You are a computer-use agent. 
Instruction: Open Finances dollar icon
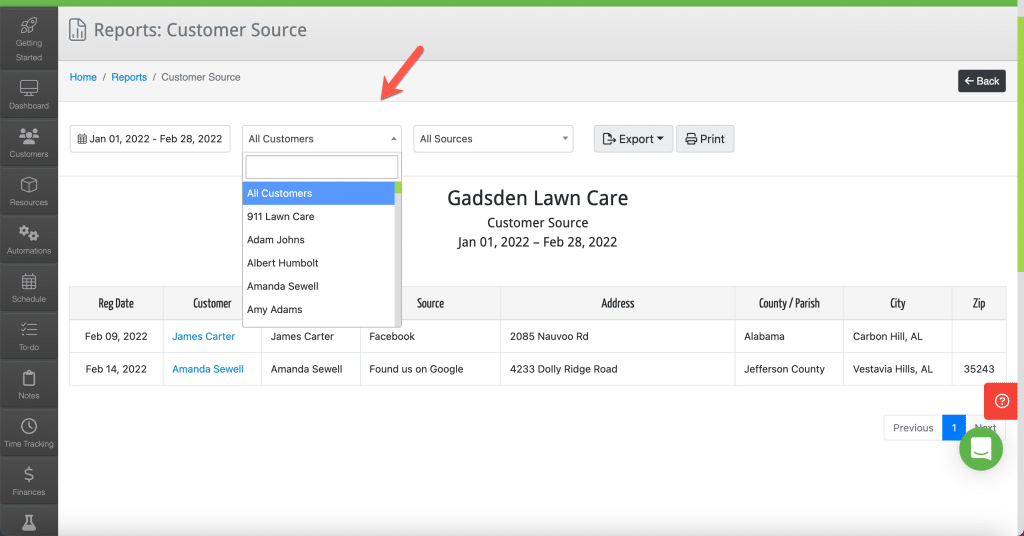(29, 475)
